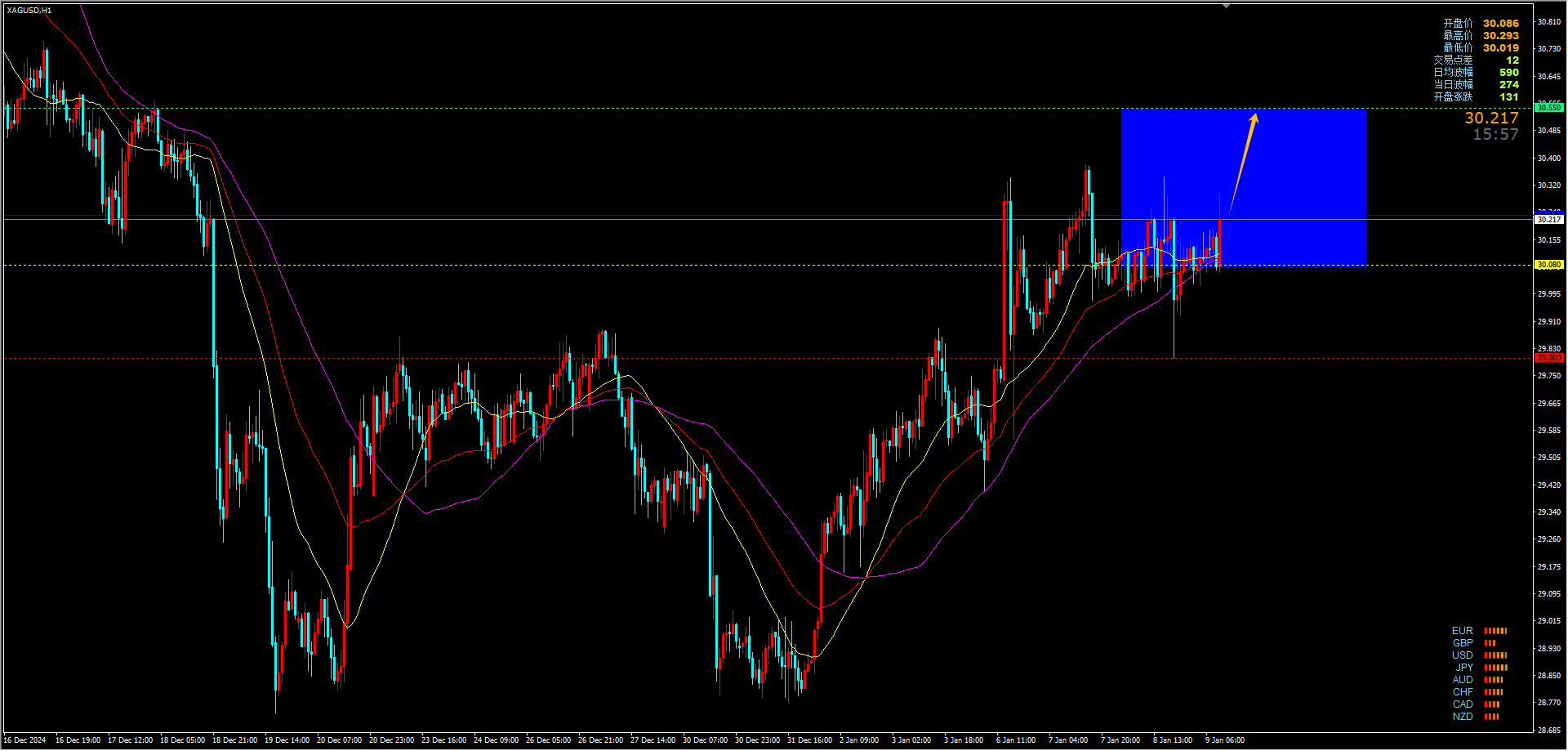The height and width of the screenshot is (751, 1568).
Task: Click the 最高价 value 30.293
Action: point(1501,36)
